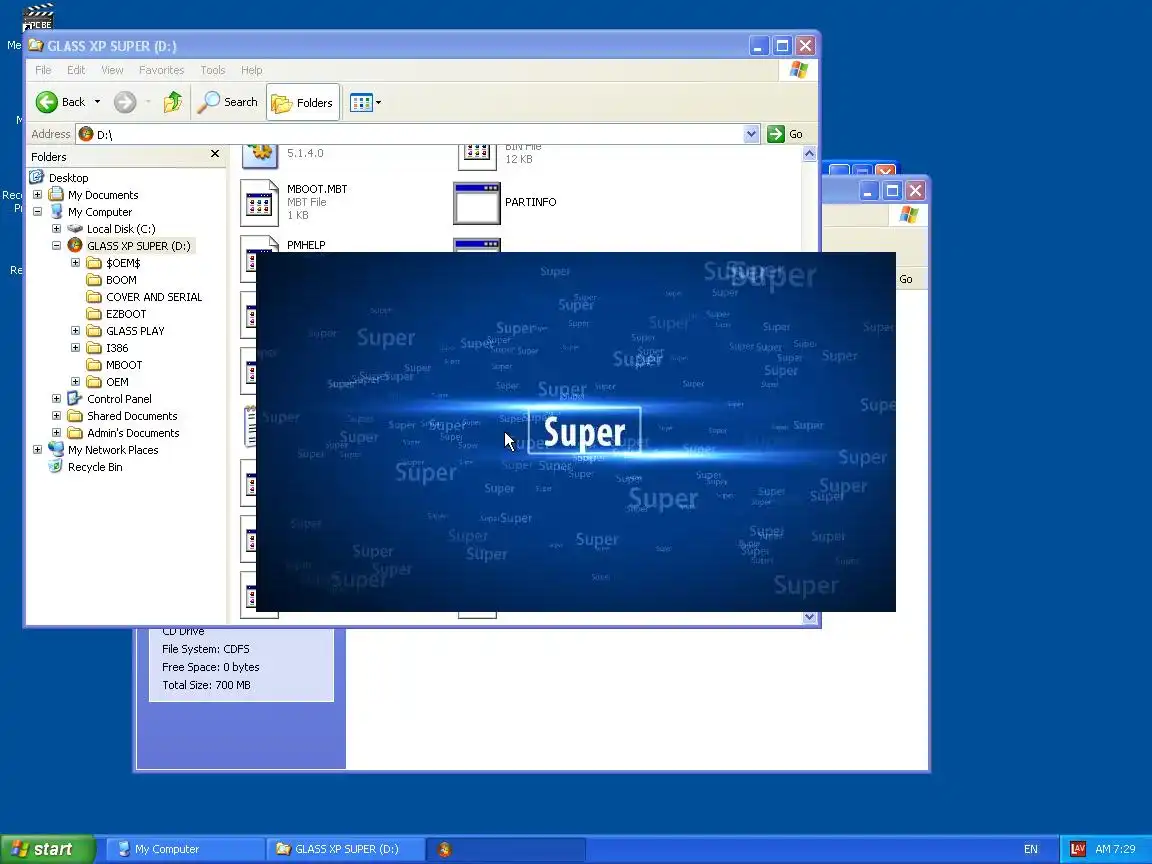Click the GLASS XP SUPER (D:) disc icon

tap(75, 245)
